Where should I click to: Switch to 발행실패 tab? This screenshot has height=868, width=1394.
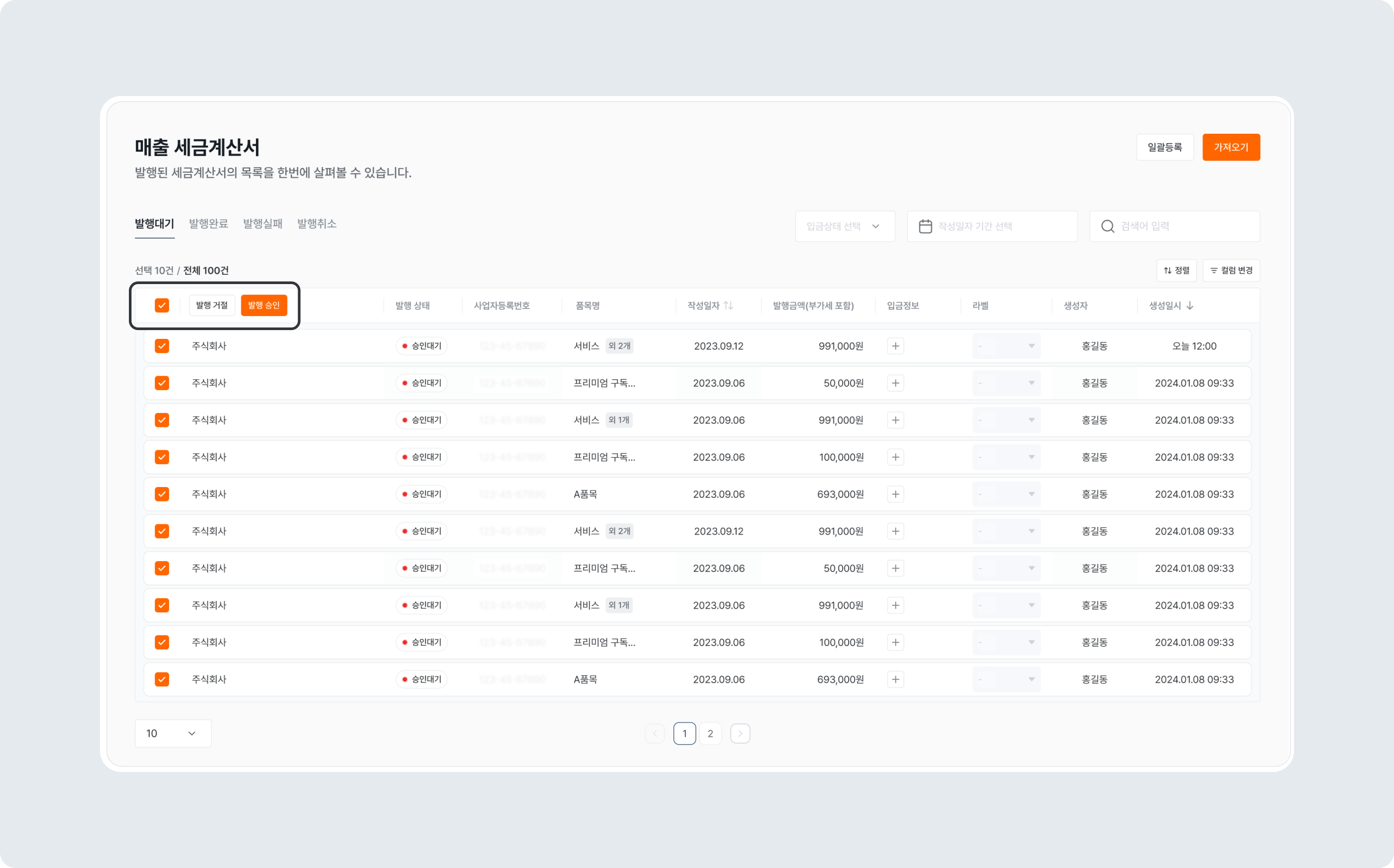pos(262,224)
